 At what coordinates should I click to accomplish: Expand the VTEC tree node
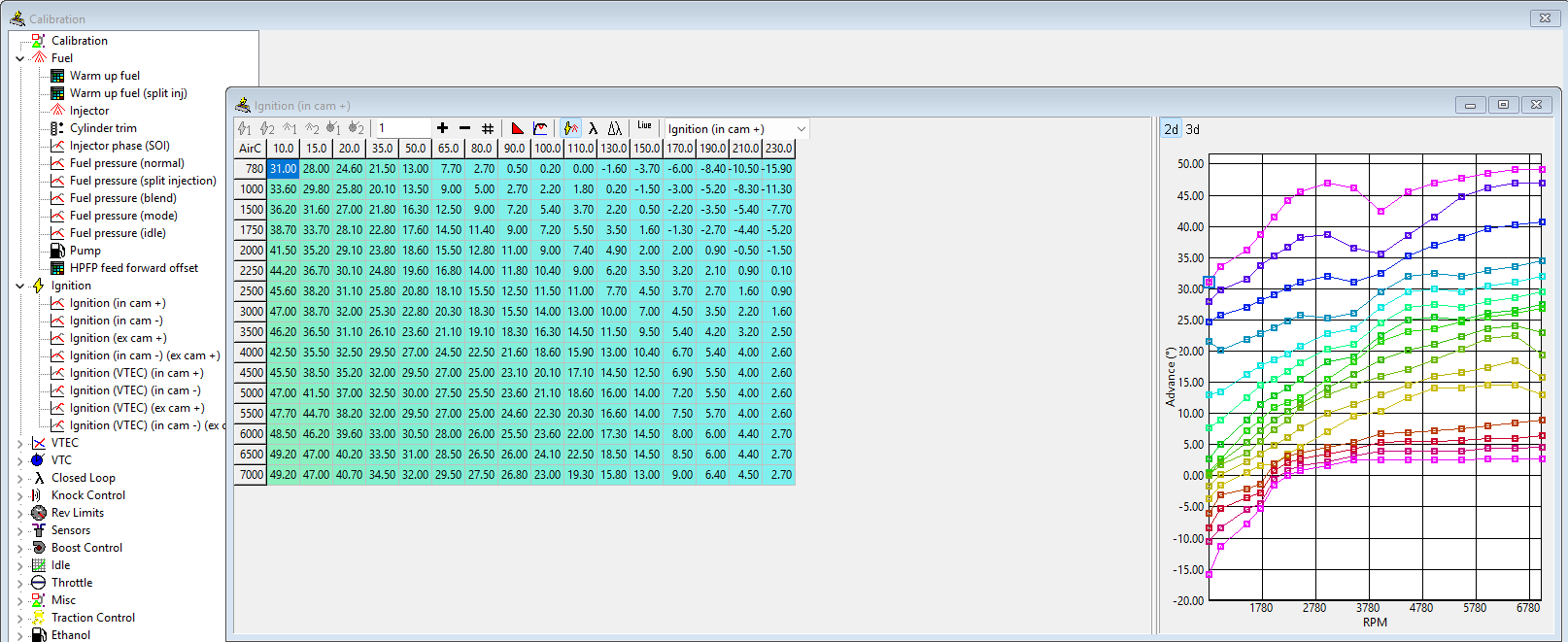(x=20, y=443)
